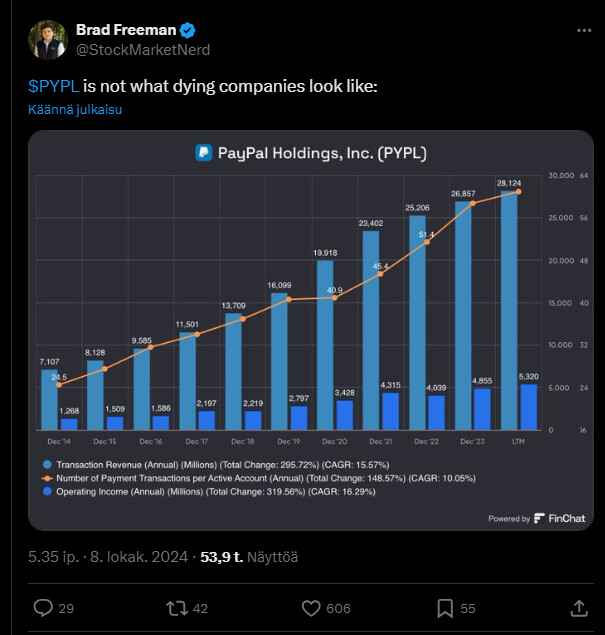Screen dimensions: 605x635
Task: Click the share upload icon
Action: click(579, 608)
